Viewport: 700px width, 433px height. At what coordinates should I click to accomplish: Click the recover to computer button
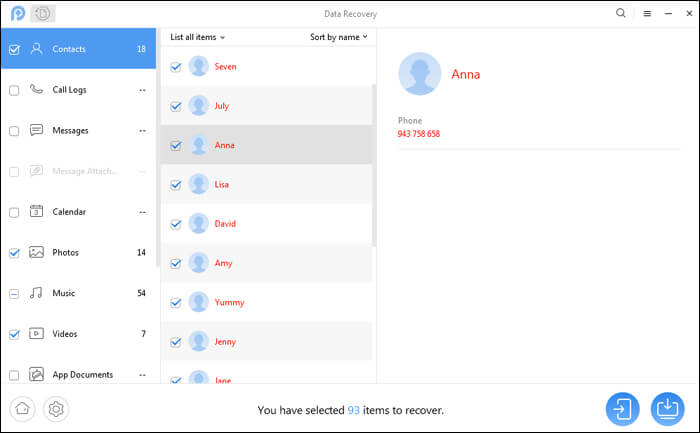pos(666,409)
